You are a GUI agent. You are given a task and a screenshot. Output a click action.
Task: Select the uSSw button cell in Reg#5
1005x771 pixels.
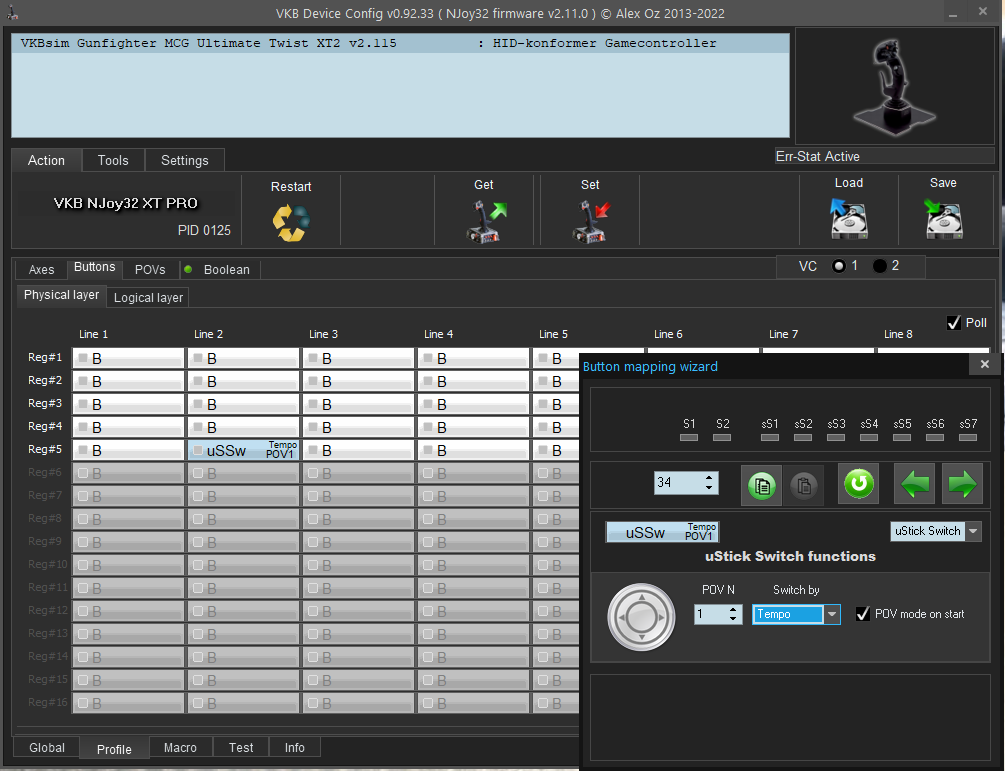tap(243, 451)
